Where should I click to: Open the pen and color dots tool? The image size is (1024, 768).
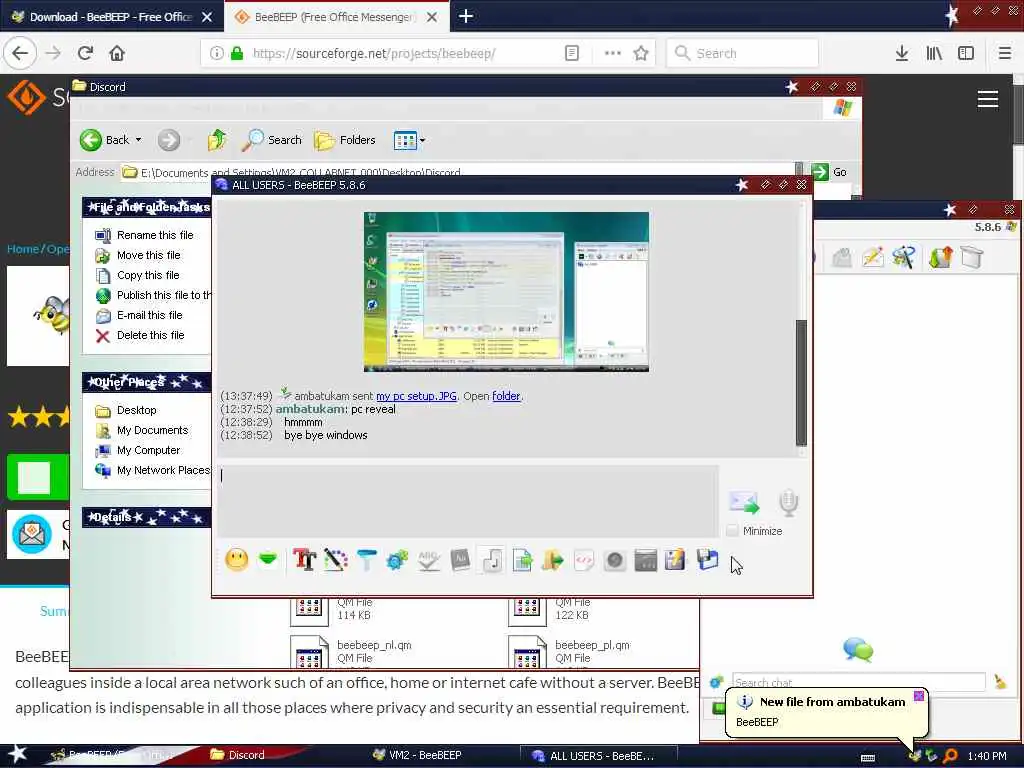click(x=336, y=560)
